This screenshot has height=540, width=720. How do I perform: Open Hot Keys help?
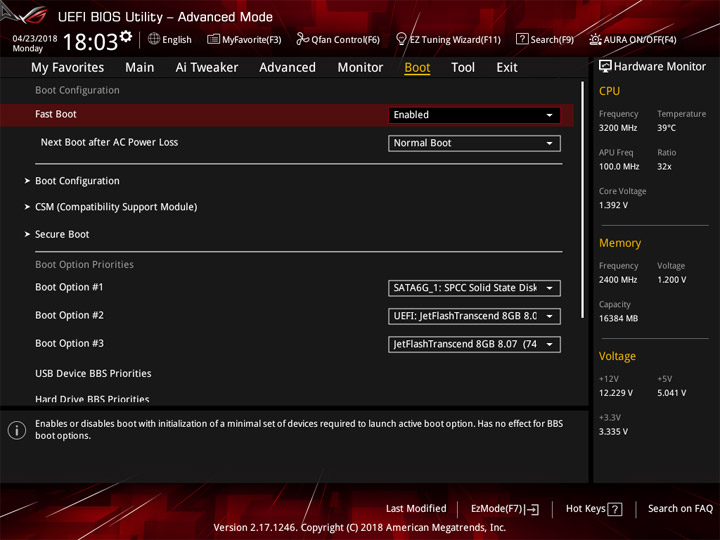(594, 509)
